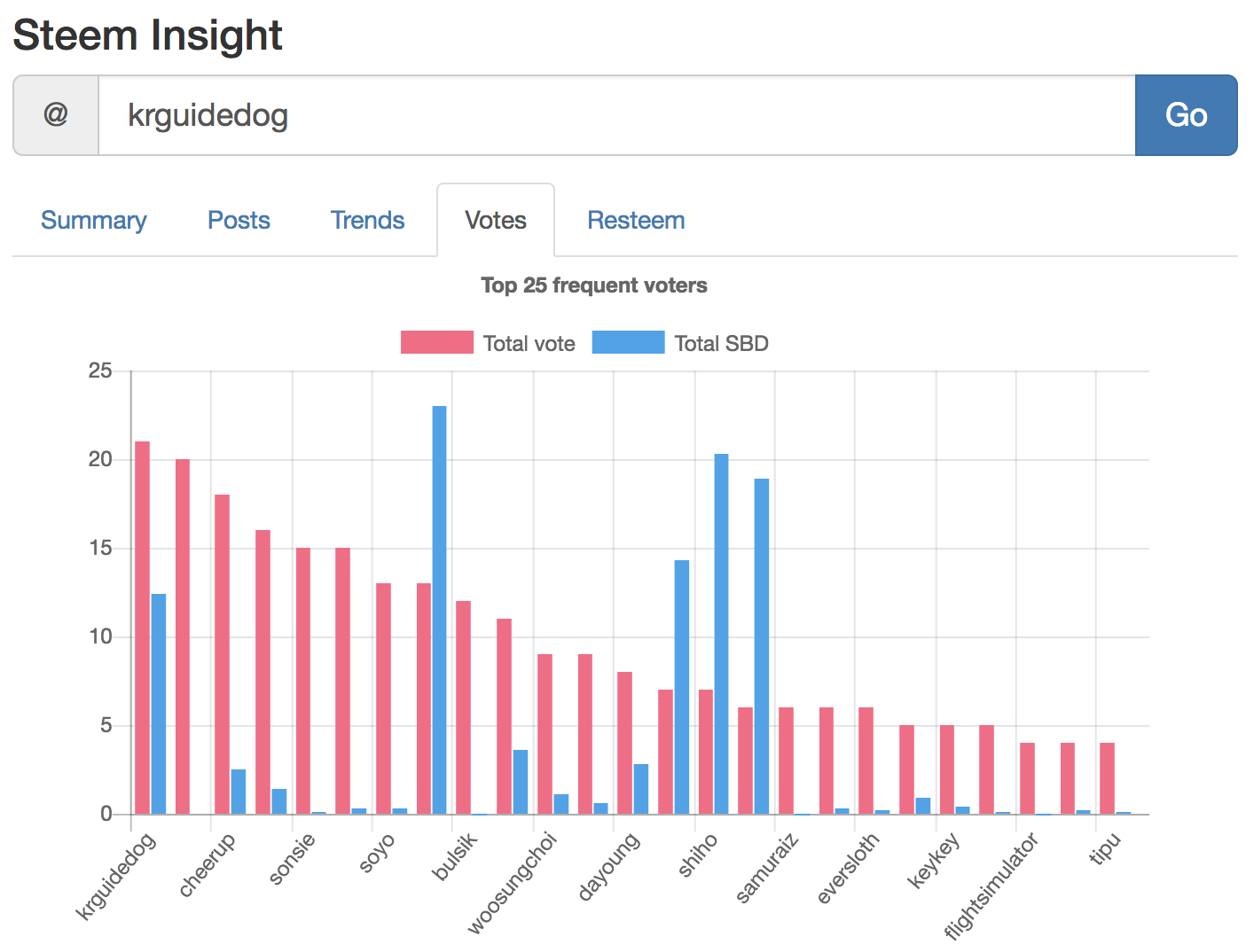Hide the series via Total SBD legend text
This screenshot has height=952, width=1254.
(x=721, y=344)
